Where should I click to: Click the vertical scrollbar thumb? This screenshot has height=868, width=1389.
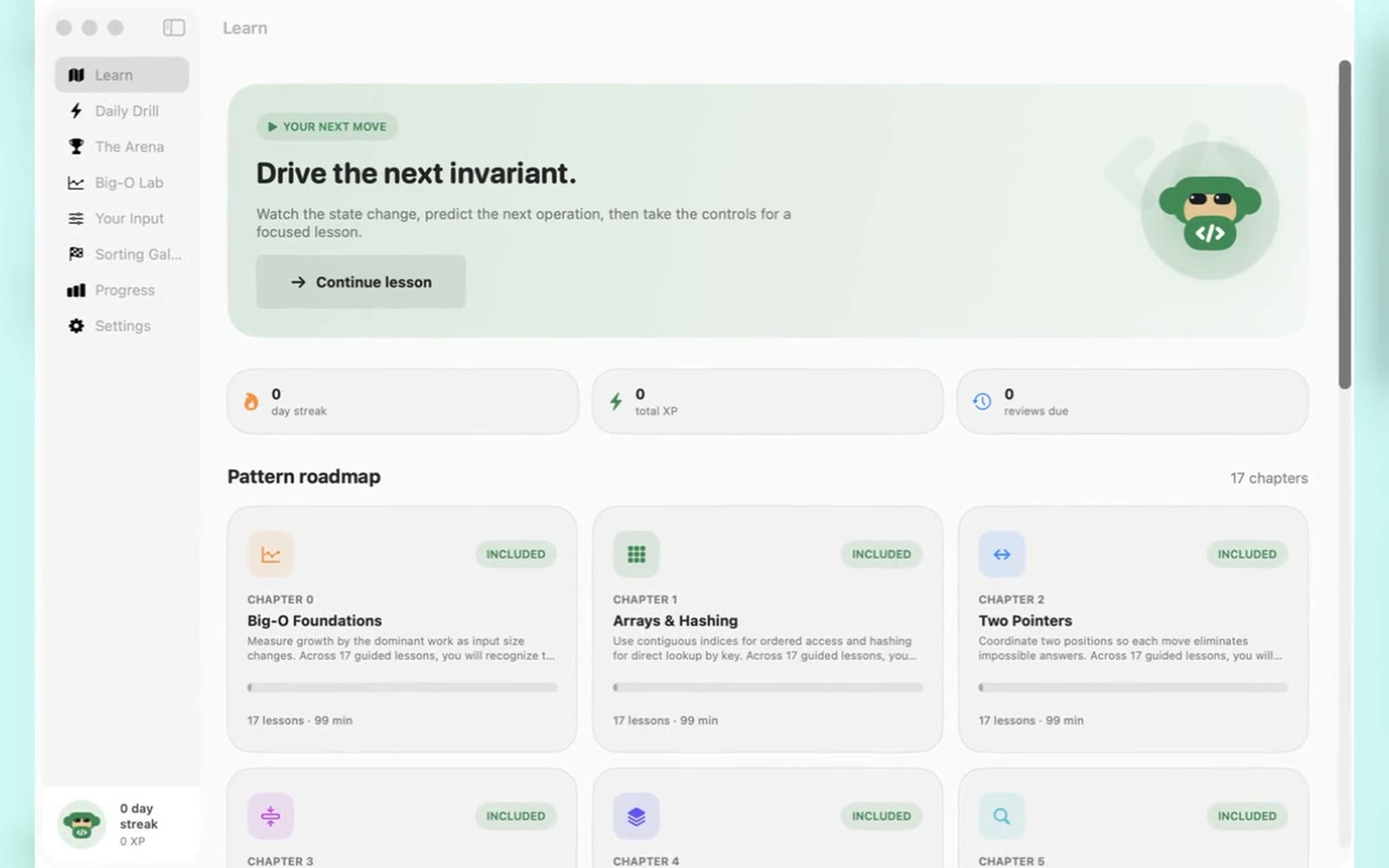(1345, 224)
